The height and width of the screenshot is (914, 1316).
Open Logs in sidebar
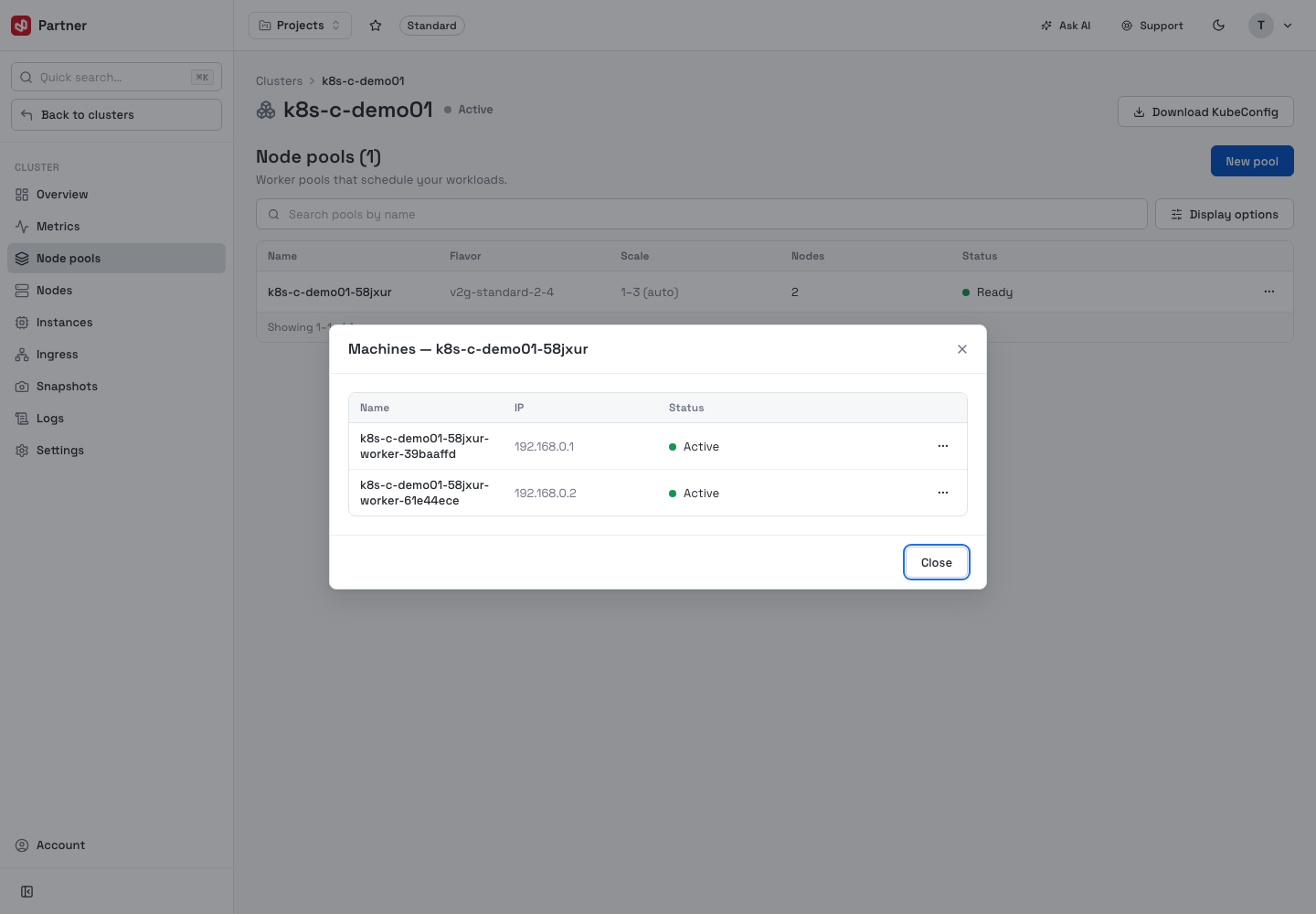click(x=116, y=419)
